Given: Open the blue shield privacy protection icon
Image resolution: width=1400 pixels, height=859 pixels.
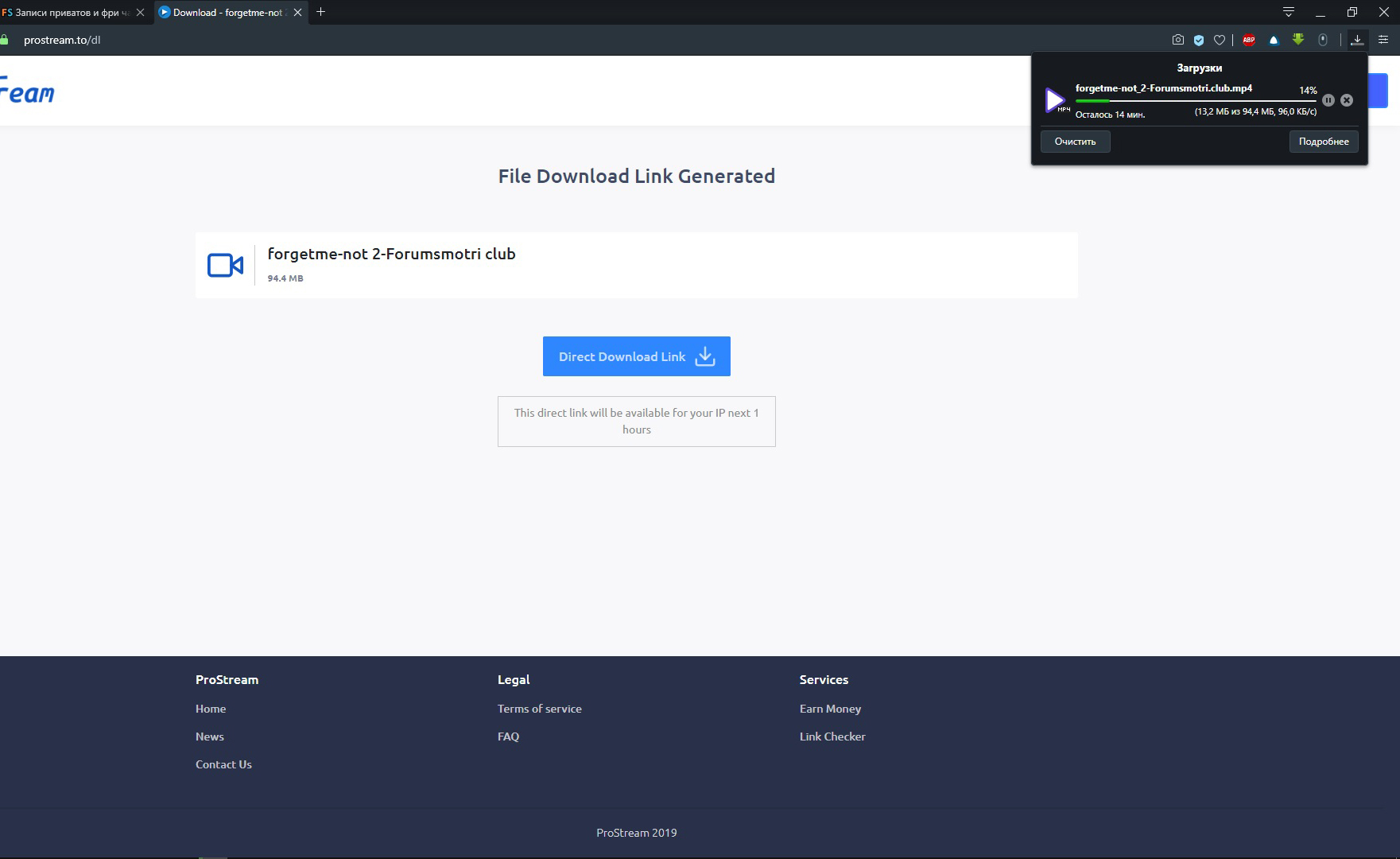Looking at the screenshot, I should (1199, 40).
